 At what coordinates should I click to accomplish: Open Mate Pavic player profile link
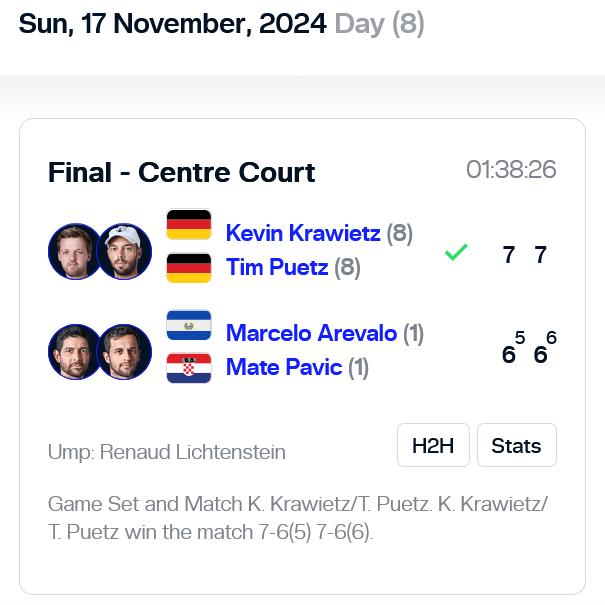click(x=284, y=367)
